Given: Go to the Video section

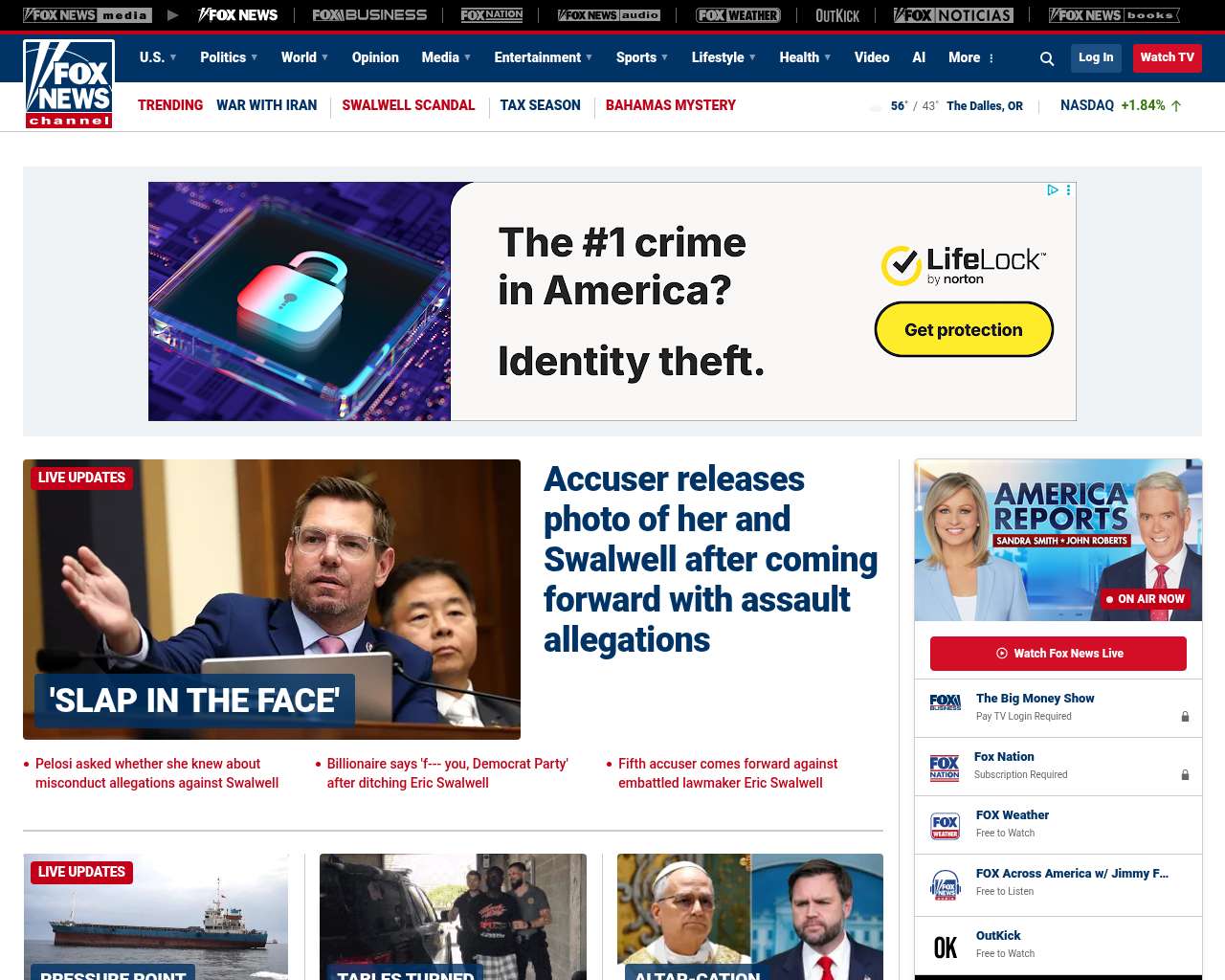Looking at the screenshot, I should coord(872,57).
